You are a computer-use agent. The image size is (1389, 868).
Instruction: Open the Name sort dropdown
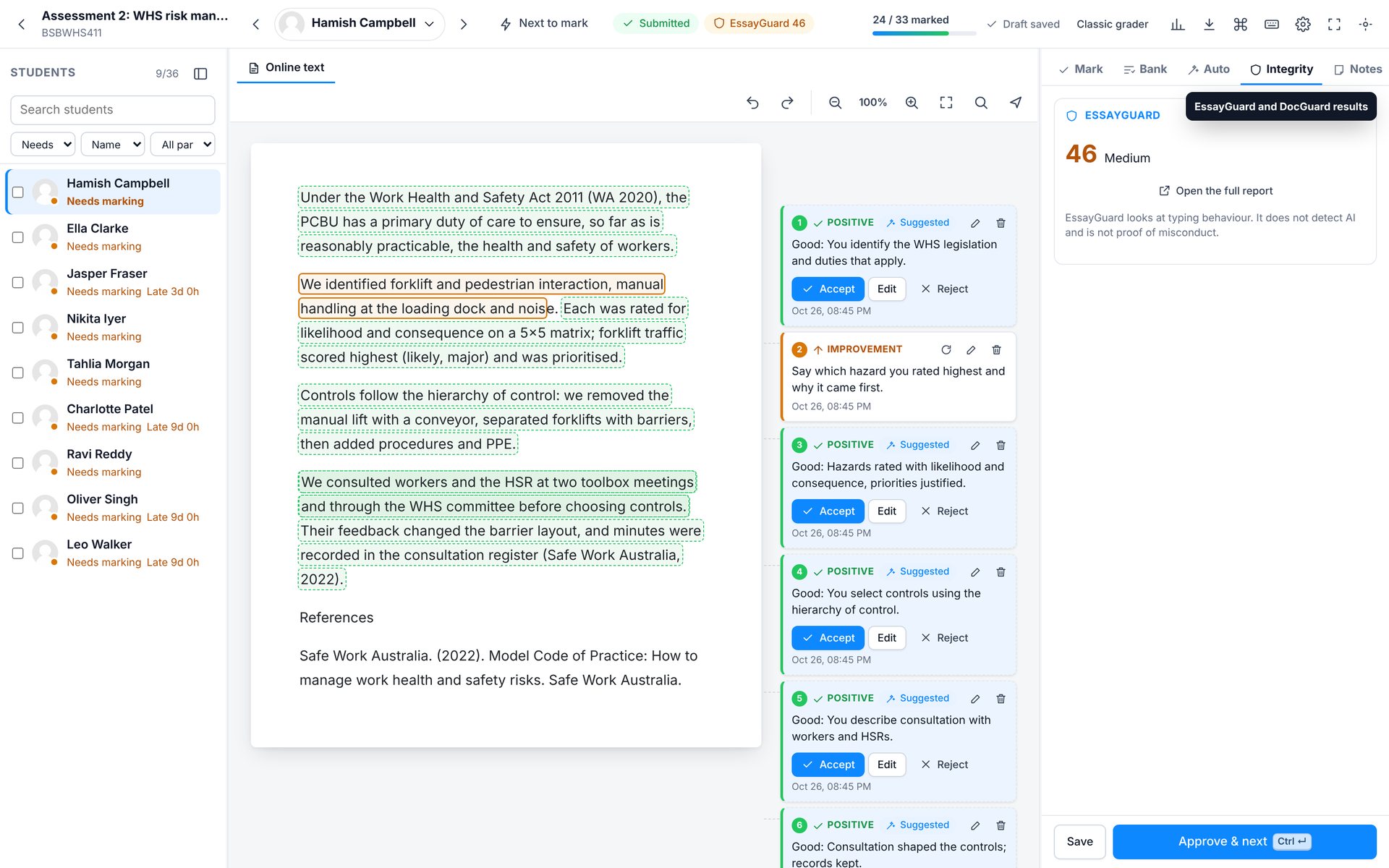point(113,145)
